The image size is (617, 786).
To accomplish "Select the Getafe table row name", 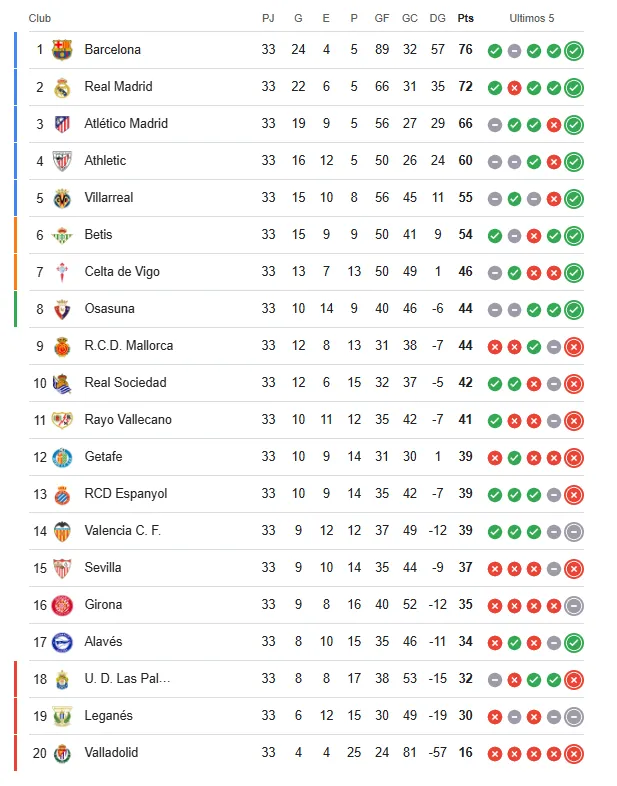I will [x=103, y=457].
